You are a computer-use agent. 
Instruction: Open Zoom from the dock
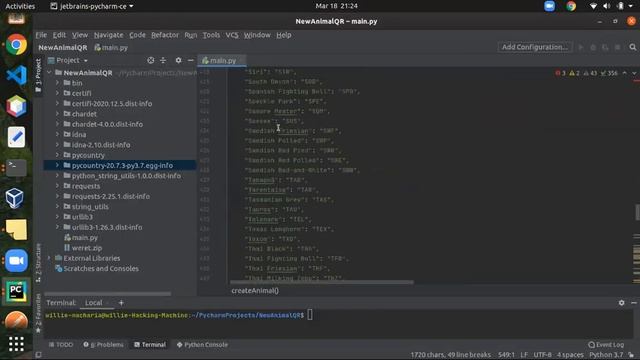click(16, 260)
